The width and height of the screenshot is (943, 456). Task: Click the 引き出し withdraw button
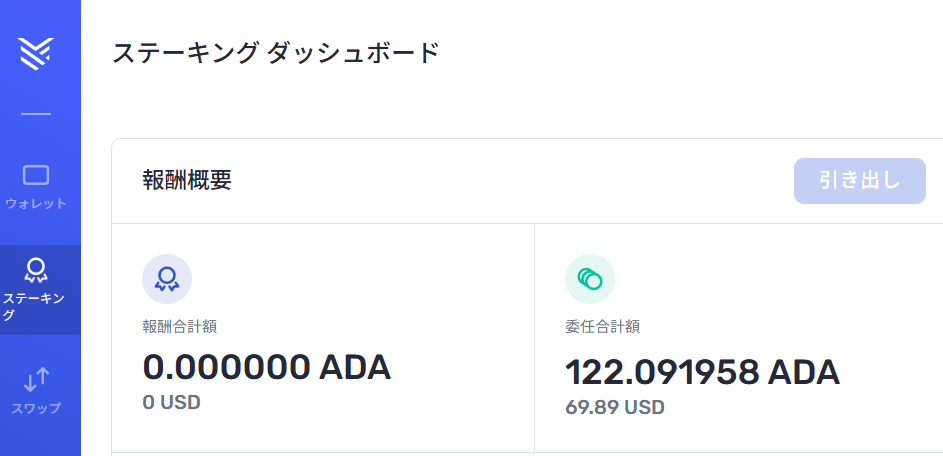pos(859,181)
